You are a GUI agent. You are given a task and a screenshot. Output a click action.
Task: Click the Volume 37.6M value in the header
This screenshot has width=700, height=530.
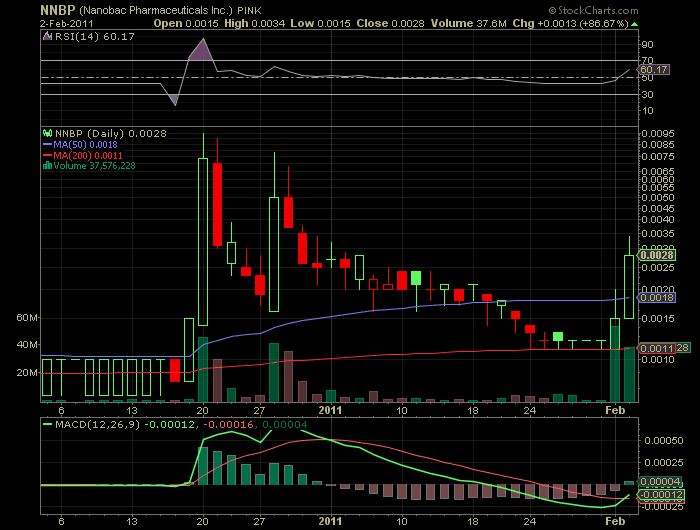(x=468, y=24)
